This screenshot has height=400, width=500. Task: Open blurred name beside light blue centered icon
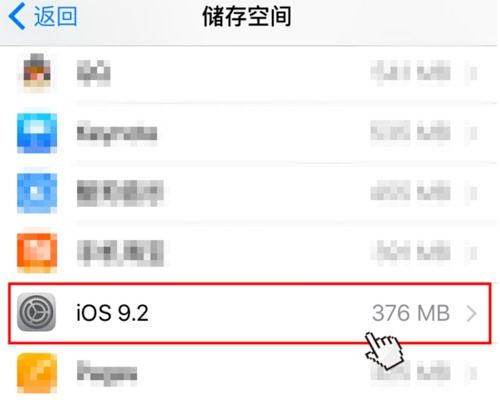[120, 193]
